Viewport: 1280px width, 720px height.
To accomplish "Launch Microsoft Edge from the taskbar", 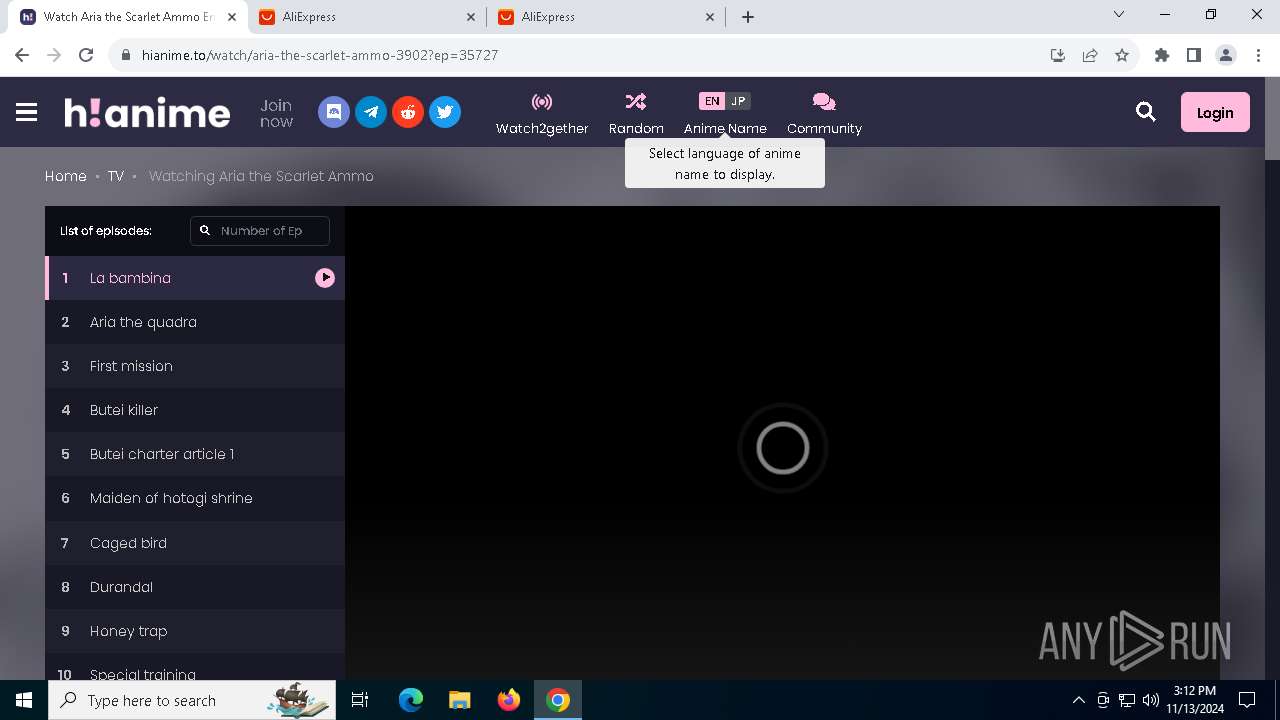I will tap(411, 700).
